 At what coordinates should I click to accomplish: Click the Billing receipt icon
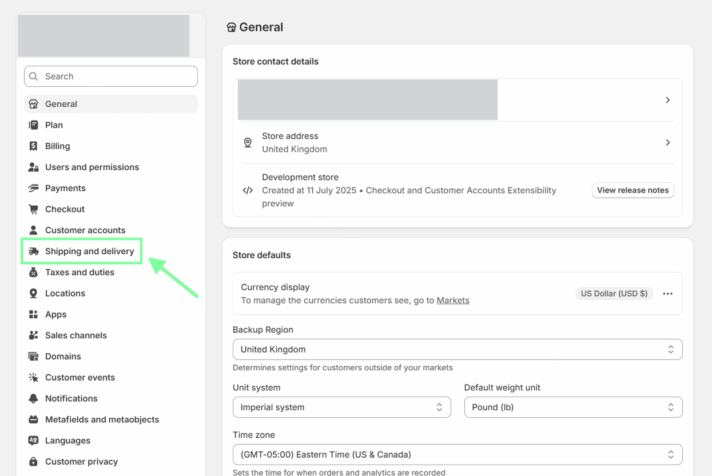pyautogui.click(x=33, y=146)
